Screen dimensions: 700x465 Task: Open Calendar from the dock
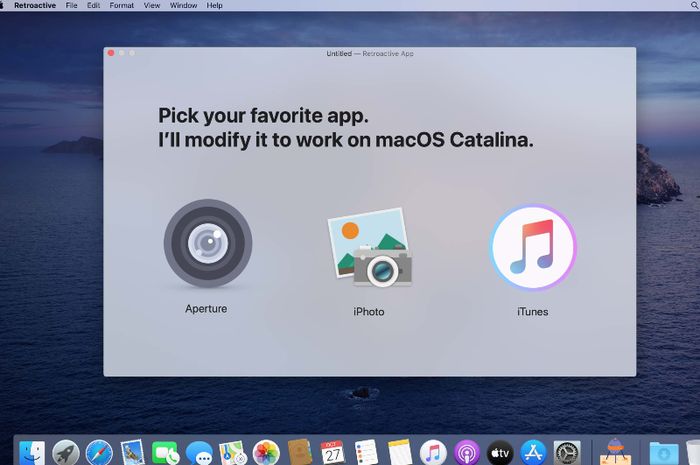[x=332, y=453]
